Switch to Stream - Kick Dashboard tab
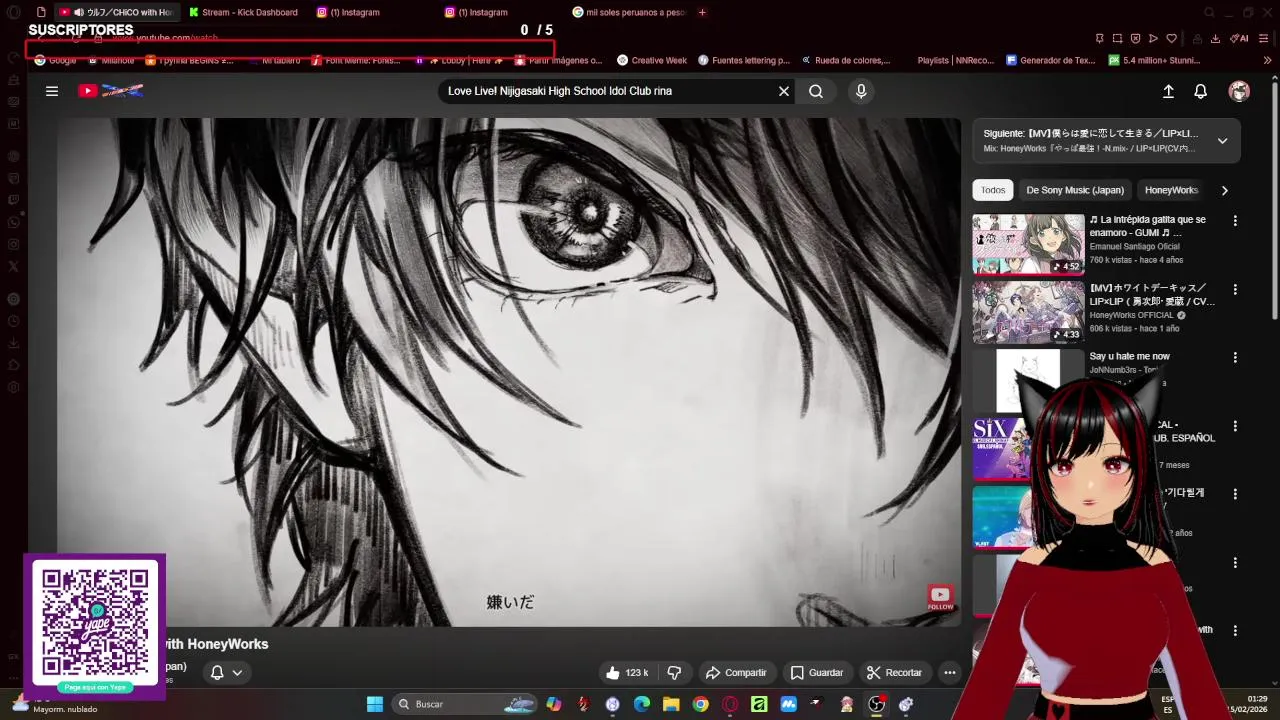The width and height of the screenshot is (1280, 720). click(x=243, y=12)
